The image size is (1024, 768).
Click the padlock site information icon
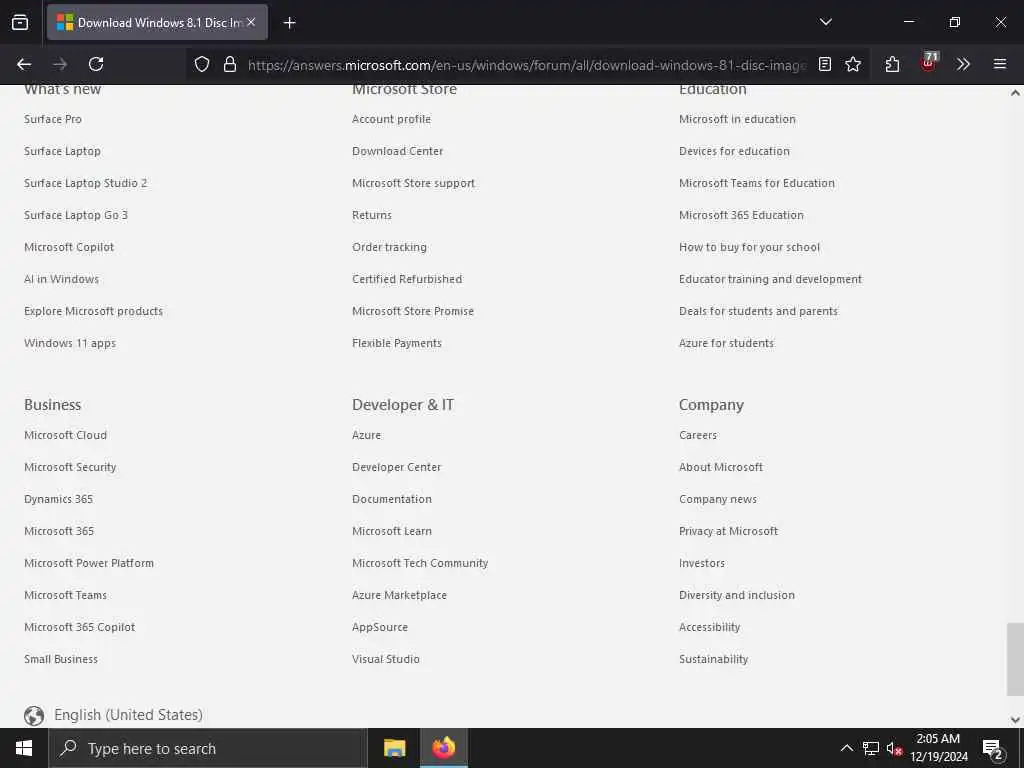coord(230,64)
